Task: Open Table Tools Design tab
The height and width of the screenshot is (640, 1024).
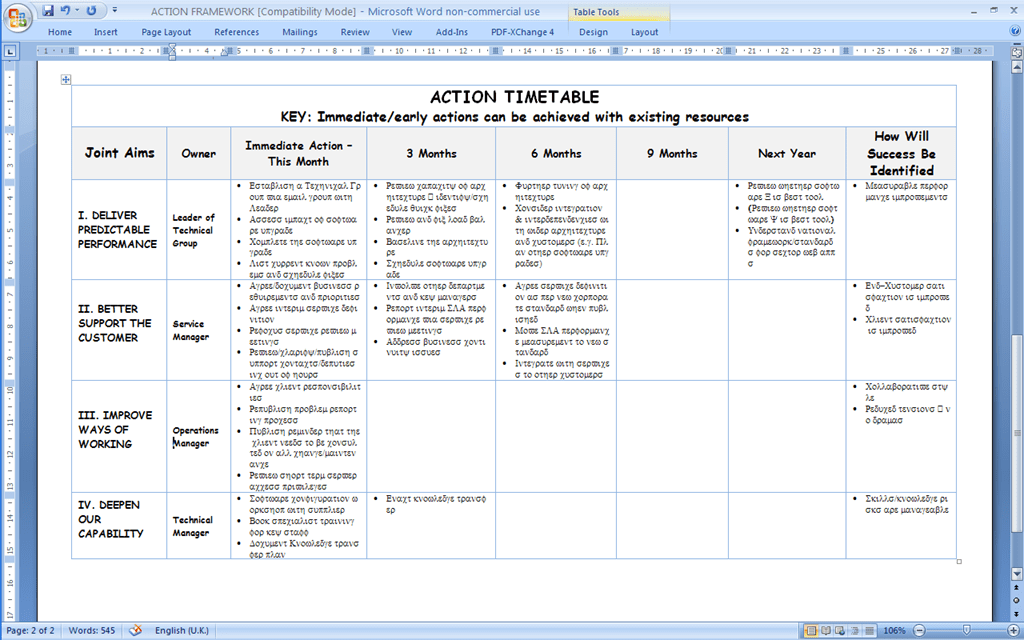Action: point(593,32)
